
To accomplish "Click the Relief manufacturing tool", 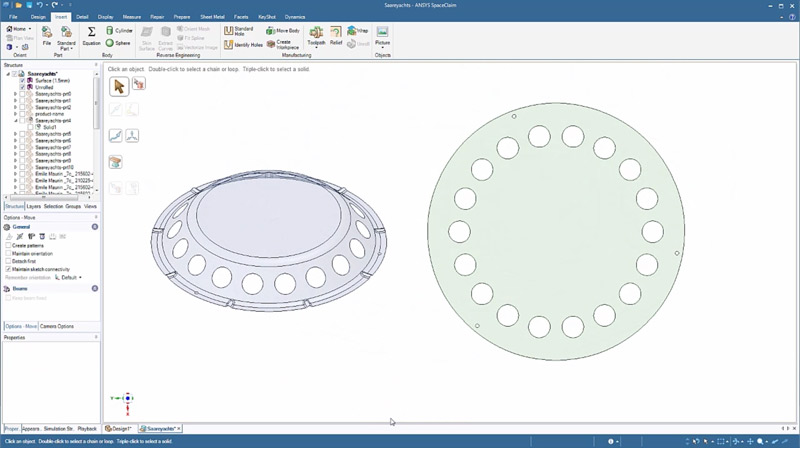I will pos(336,37).
